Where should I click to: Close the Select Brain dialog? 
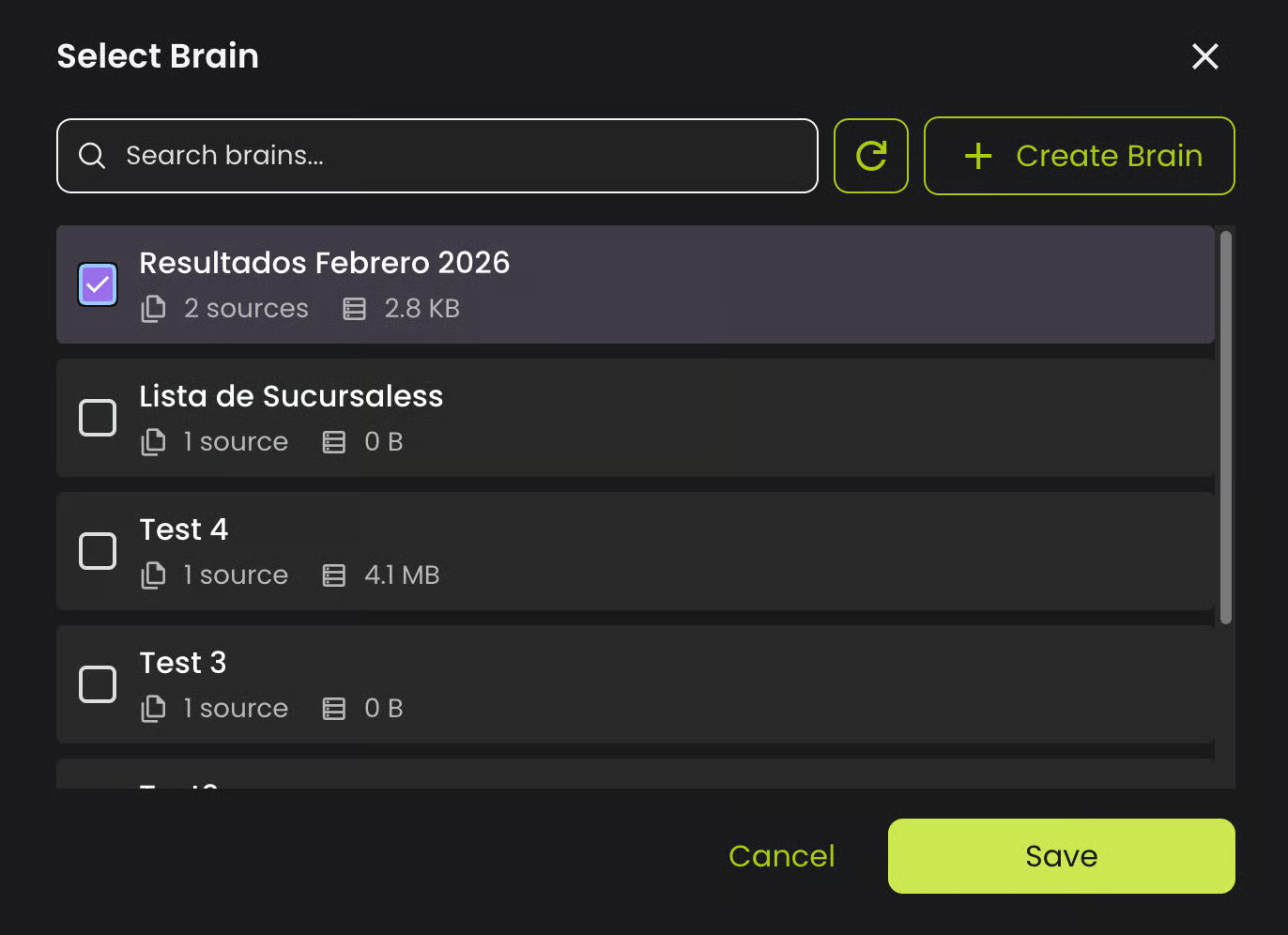(1204, 56)
